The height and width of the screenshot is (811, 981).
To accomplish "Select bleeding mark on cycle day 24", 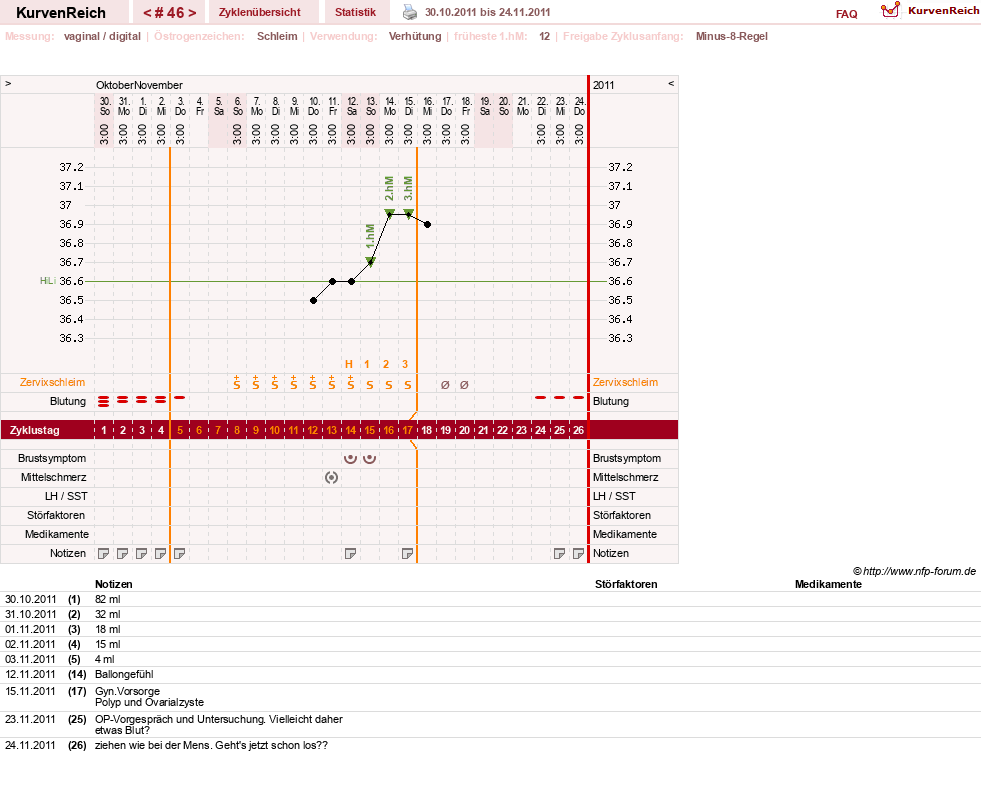I will tap(541, 397).
